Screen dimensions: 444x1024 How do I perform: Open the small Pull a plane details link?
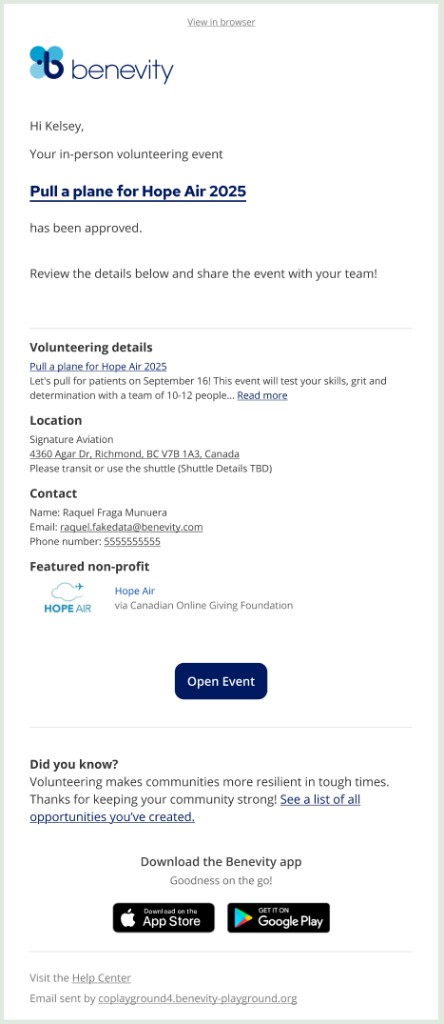coord(98,366)
